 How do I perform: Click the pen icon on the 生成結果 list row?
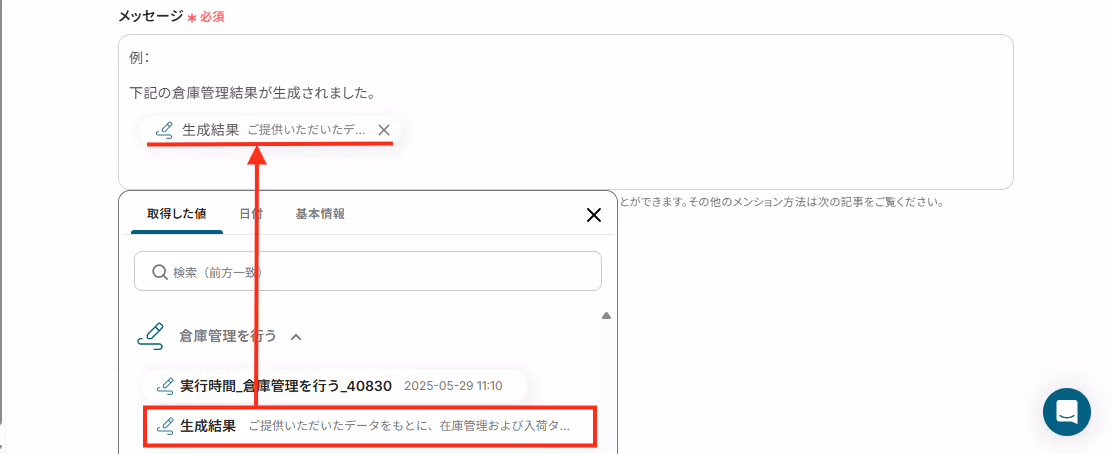[x=165, y=426]
